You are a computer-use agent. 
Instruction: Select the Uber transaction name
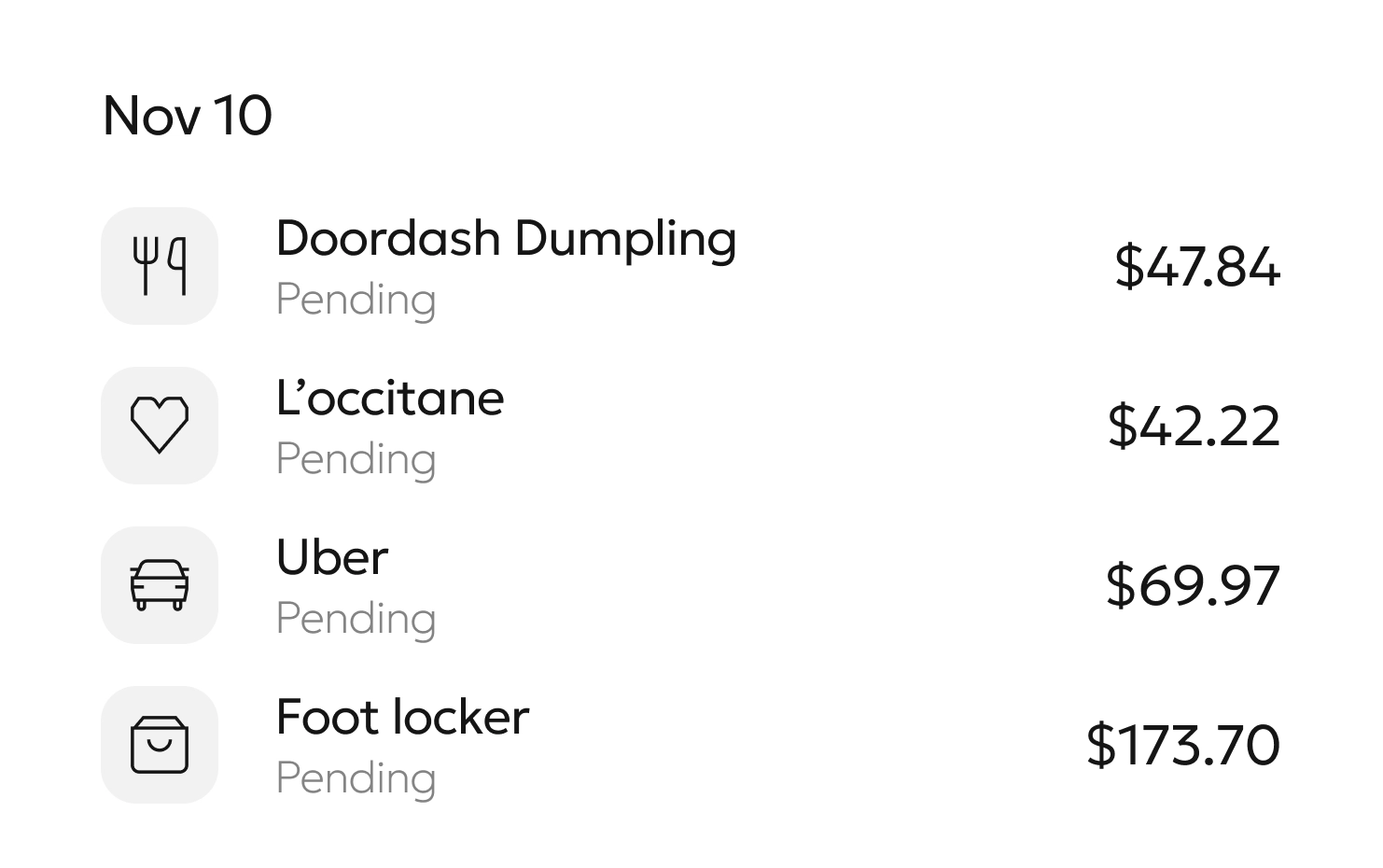tap(332, 558)
